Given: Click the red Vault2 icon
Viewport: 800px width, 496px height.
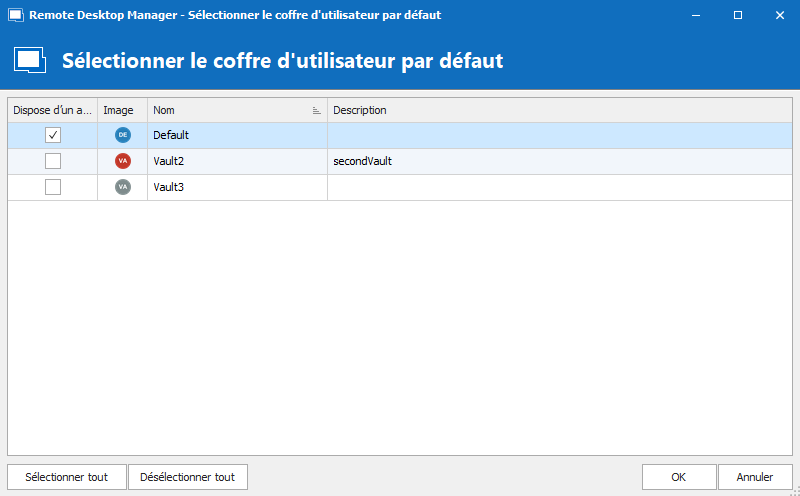Looking at the screenshot, I should 123,161.
